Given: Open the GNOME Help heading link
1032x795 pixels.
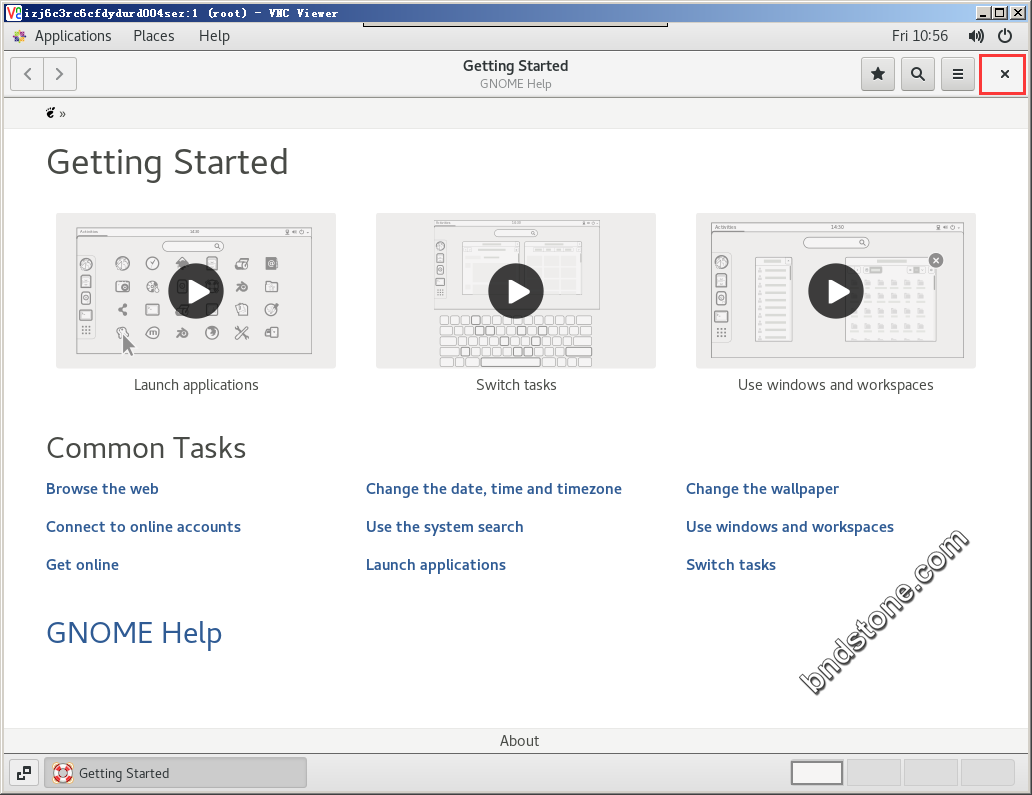Looking at the screenshot, I should click(x=134, y=633).
